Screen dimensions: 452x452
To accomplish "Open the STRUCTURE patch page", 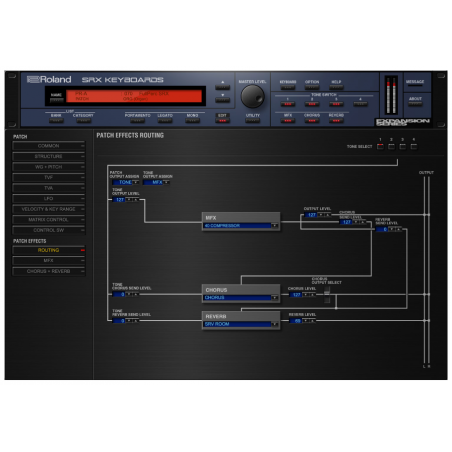I will [49, 156].
